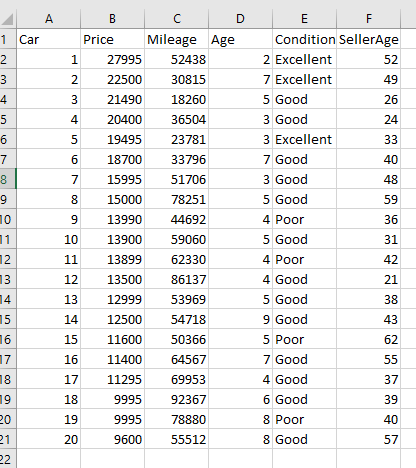This screenshot has height=468, width=416.
Task: Select SellerAge cell 33
Action: click(x=369, y=139)
